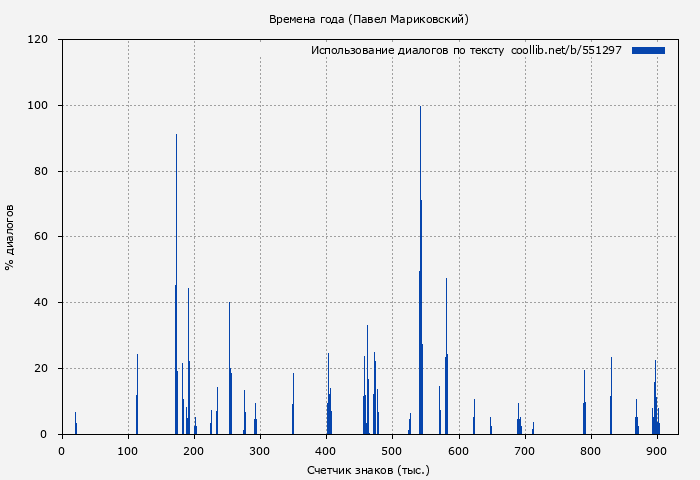Click the bar near 350 thousand
700x480 pixels.
pos(293,404)
